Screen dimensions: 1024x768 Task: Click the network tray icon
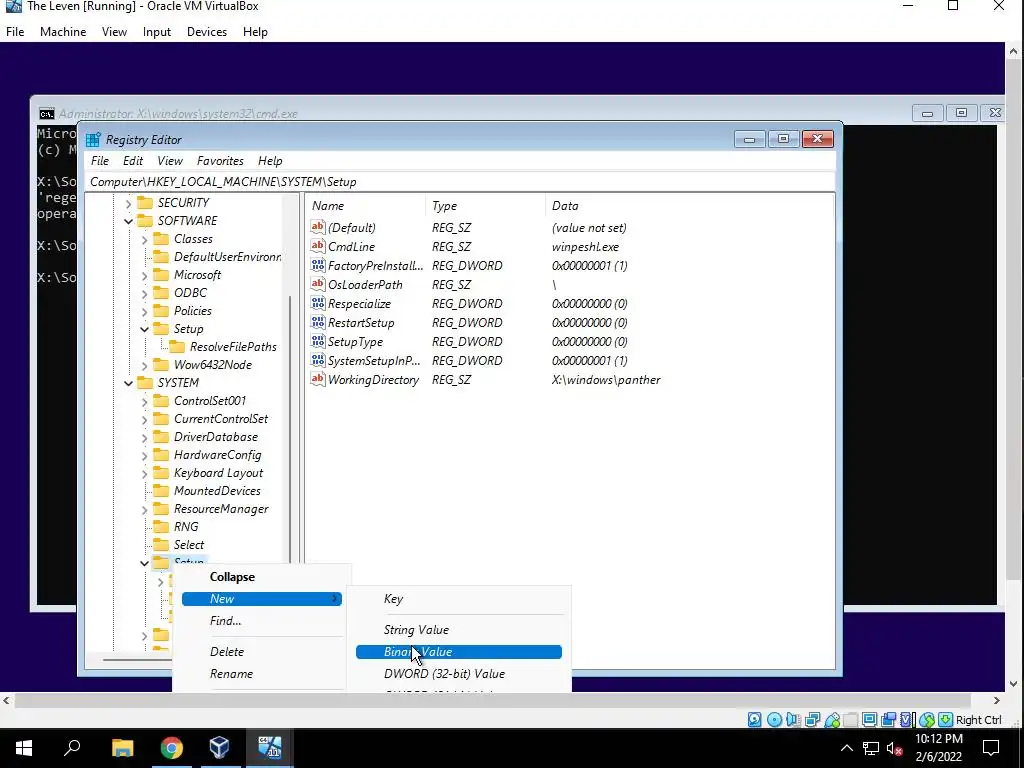871,748
